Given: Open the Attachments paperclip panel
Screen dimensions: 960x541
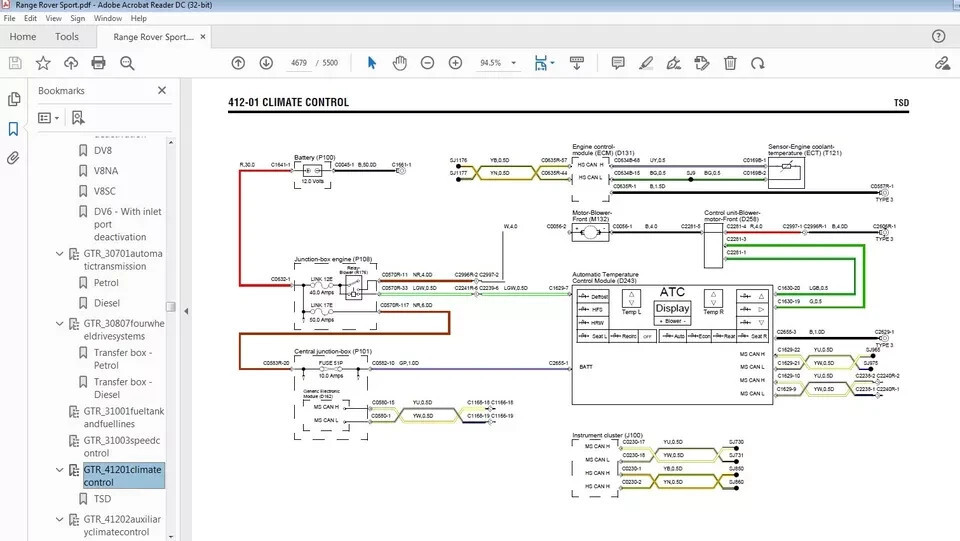Looking at the screenshot, I should pos(14,158).
